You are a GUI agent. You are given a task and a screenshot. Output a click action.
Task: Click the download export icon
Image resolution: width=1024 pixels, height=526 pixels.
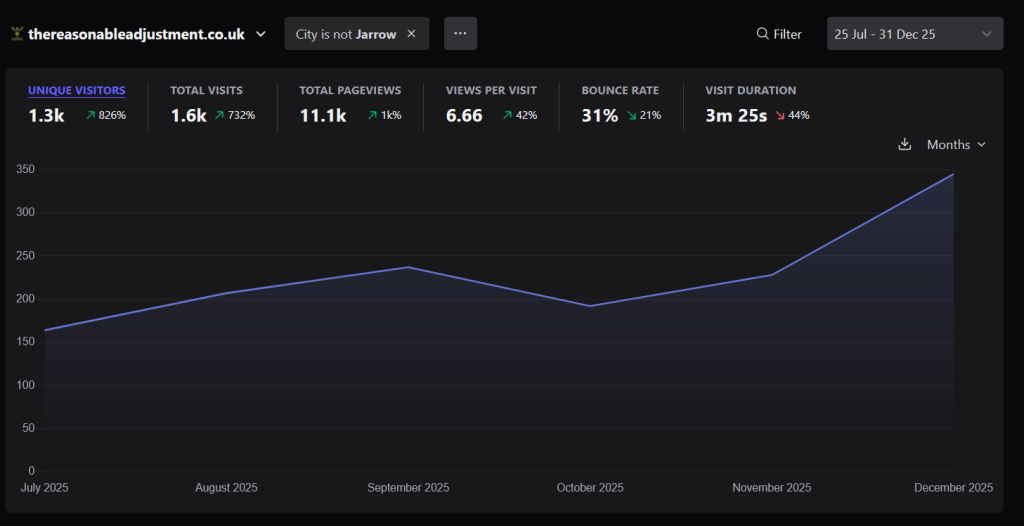904,144
